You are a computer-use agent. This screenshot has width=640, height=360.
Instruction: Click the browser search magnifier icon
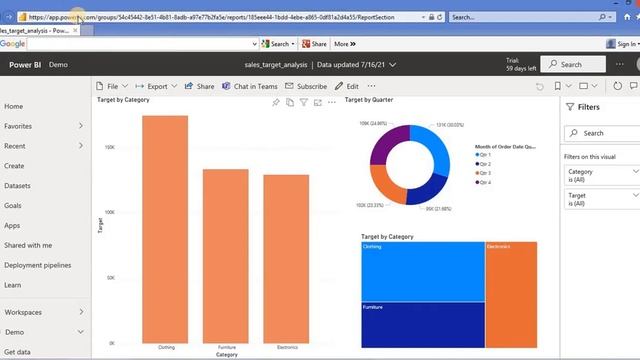point(602,17)
